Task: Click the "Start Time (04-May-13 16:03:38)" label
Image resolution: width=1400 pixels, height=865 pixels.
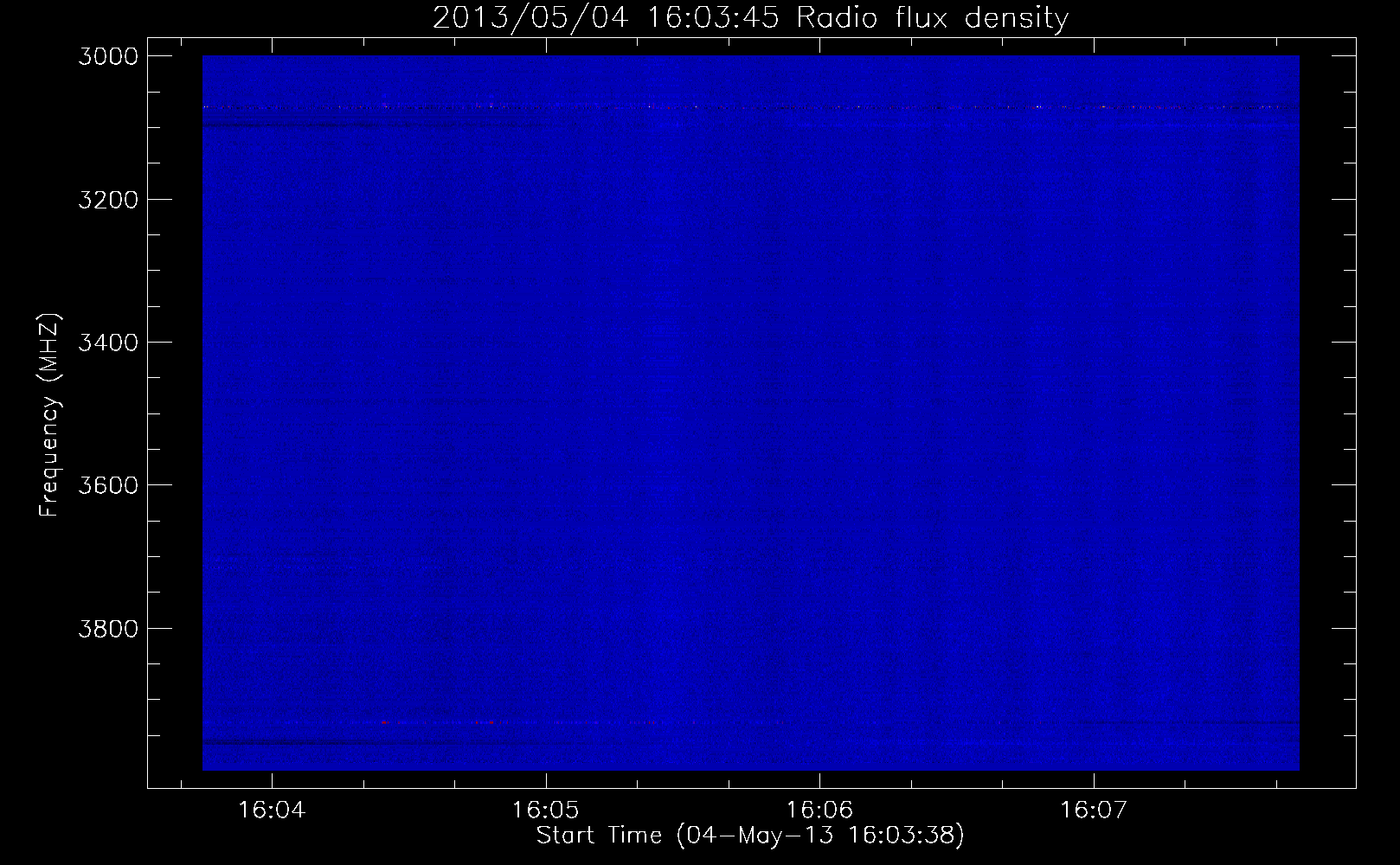Action: tap(750, 836)
